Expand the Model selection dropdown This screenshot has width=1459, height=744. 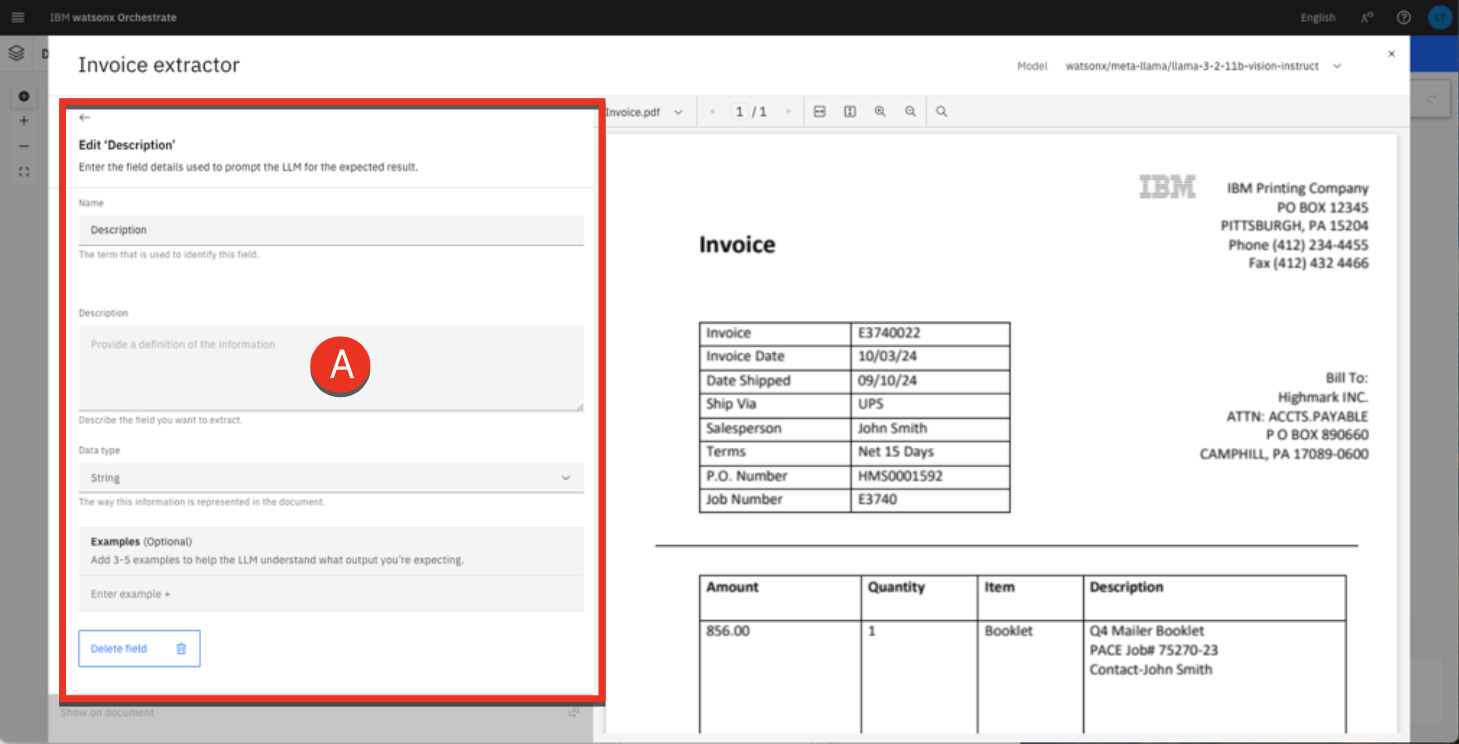(1337, 66)
